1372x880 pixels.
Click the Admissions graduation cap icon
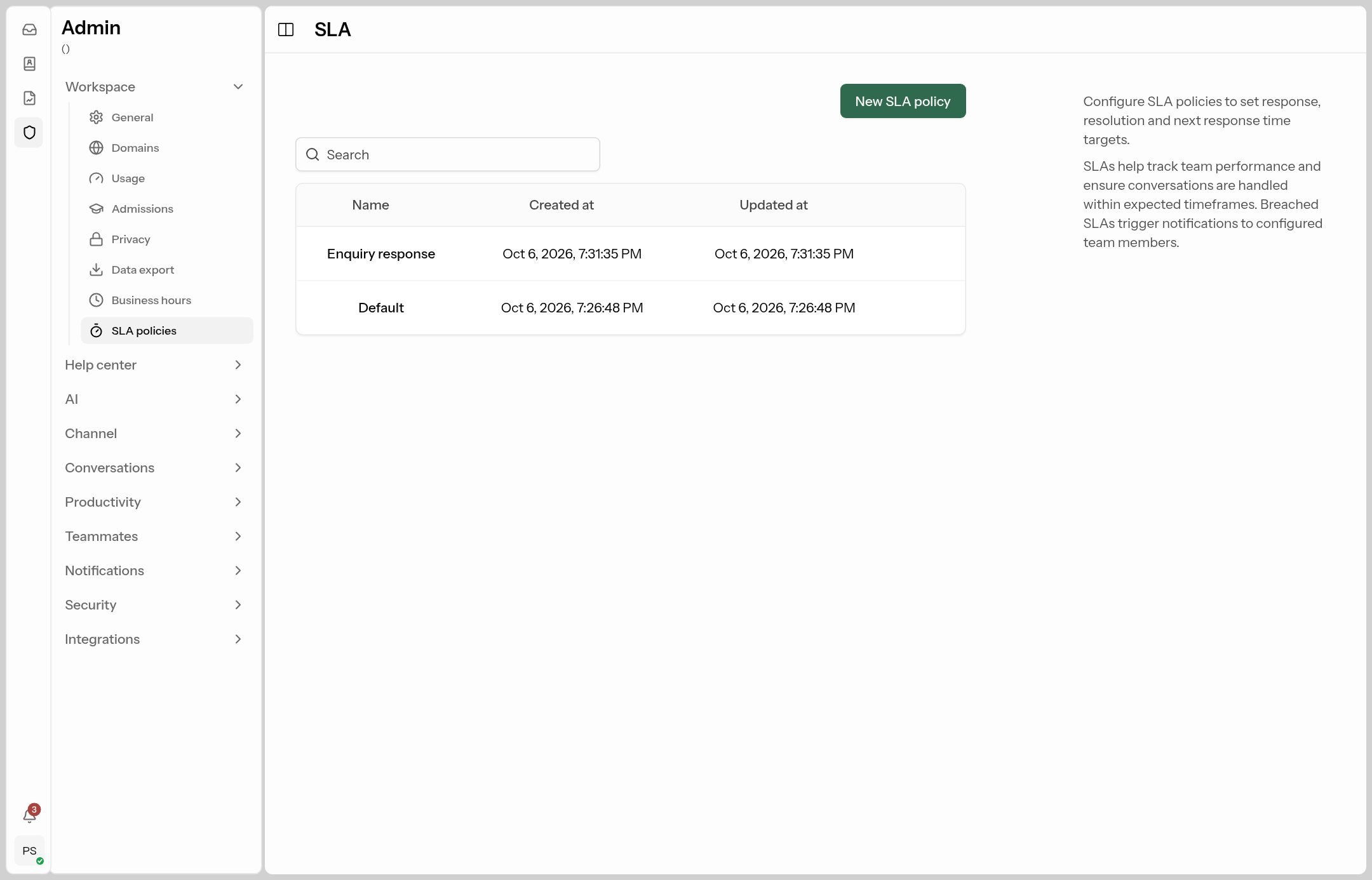[x=96, y=209]
